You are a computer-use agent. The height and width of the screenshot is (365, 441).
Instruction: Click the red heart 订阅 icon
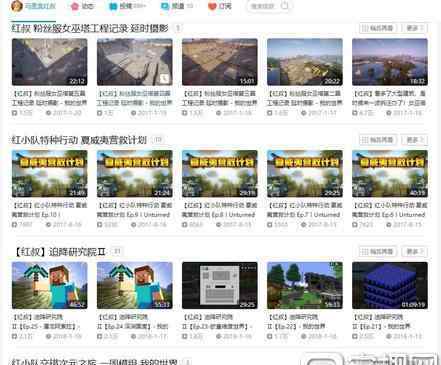tap(212, 6)
